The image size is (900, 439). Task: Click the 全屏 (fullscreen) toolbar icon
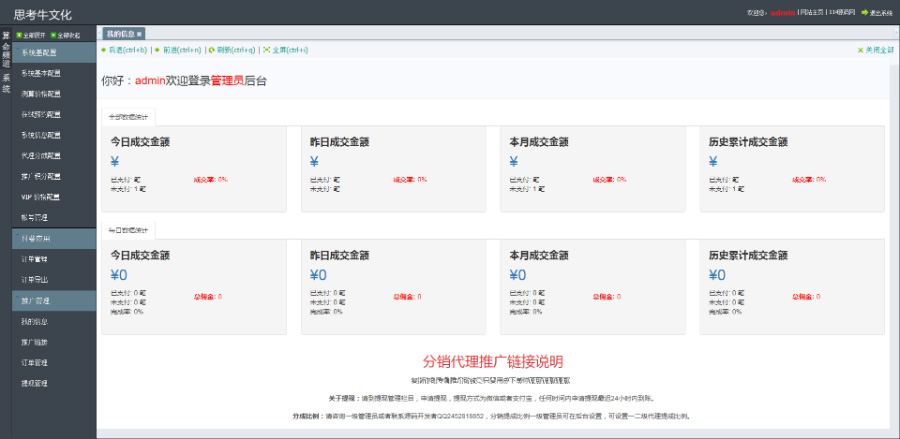click(x=266, y=49)
